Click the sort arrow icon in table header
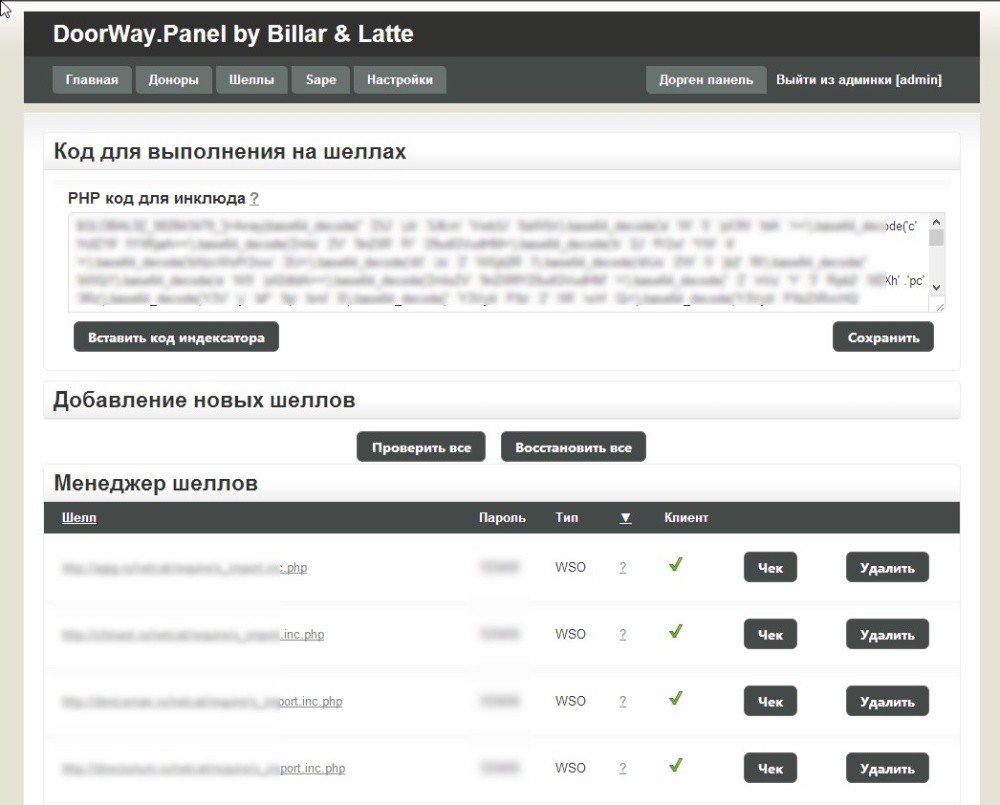This screenshot has width=1000, height=805. [x=625, y=518]
